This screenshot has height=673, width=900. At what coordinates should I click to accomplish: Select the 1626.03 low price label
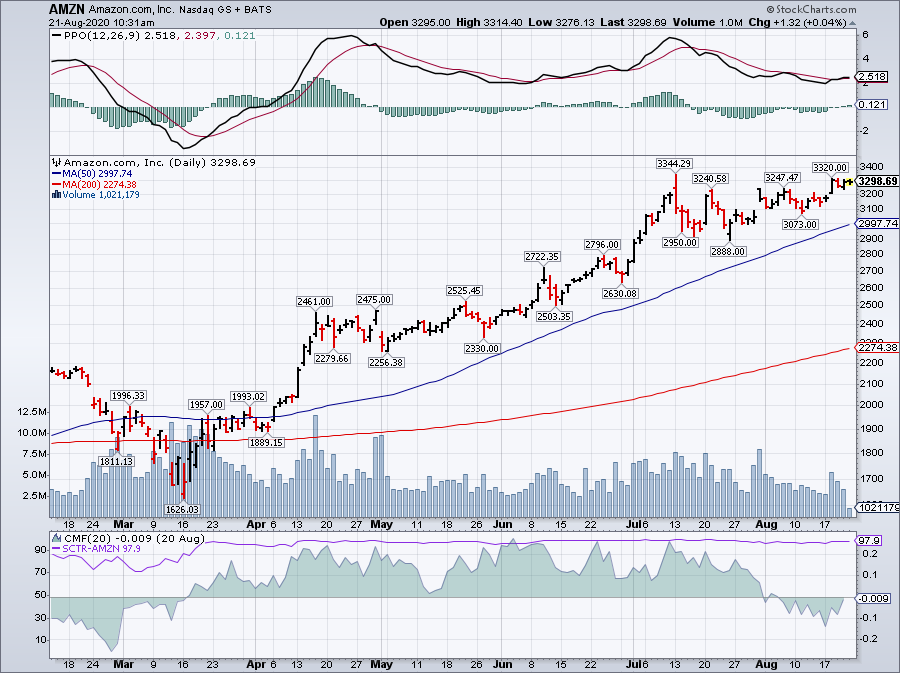pyautogui.click(x=181, y=509)
